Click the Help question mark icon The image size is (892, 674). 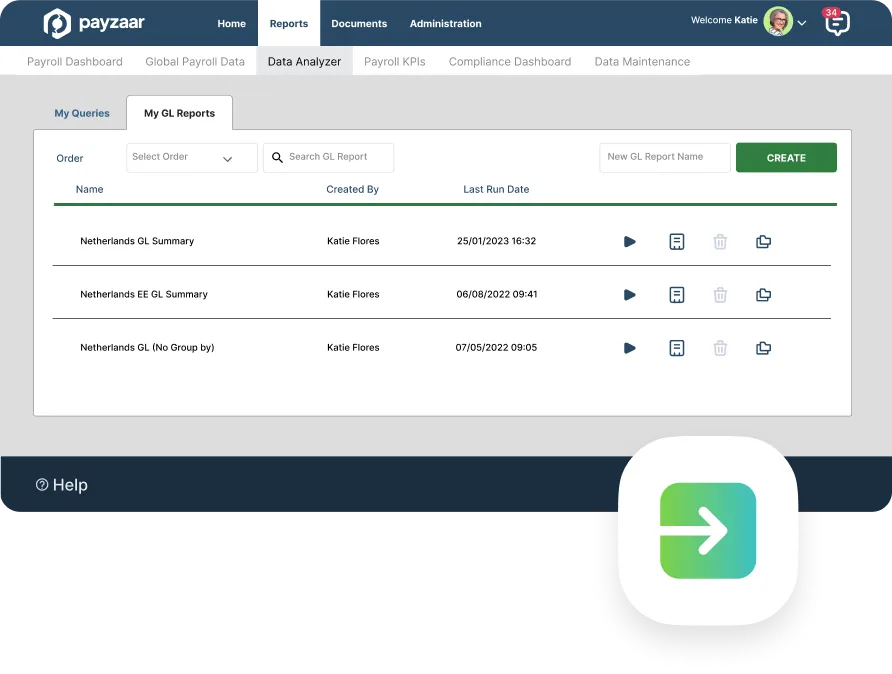(x=41, y=484)
